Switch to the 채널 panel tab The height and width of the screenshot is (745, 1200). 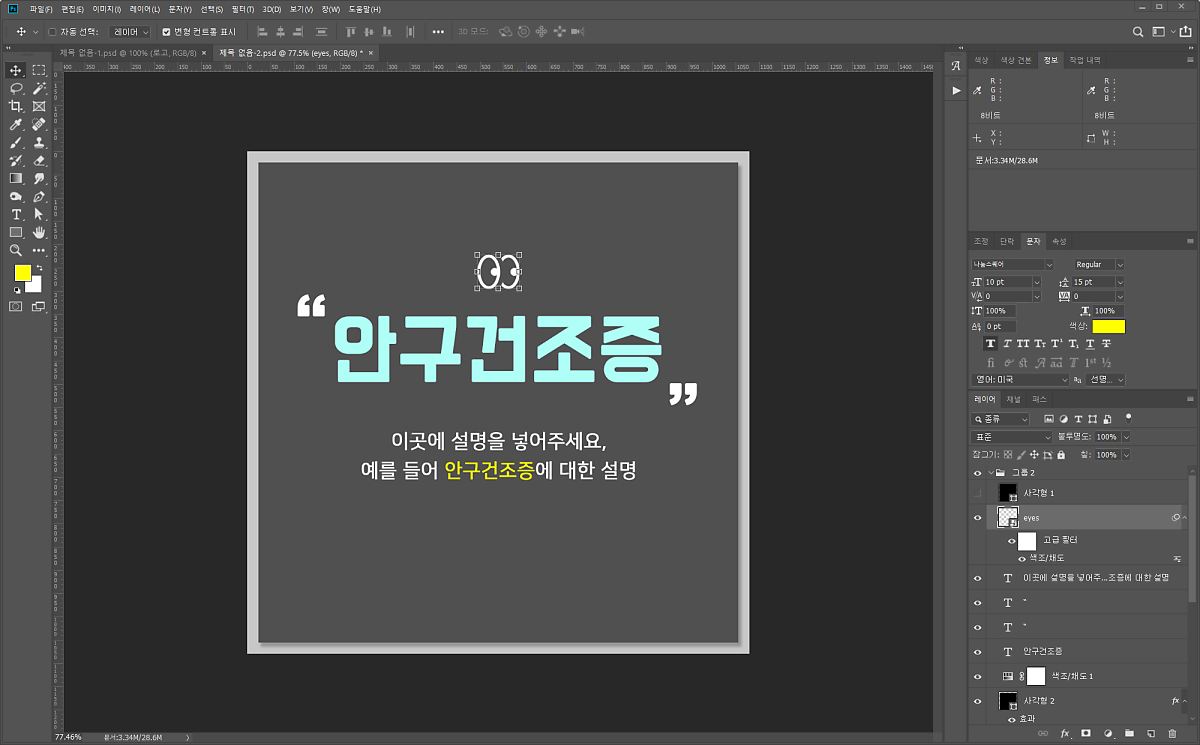[x=1013, y=399]
